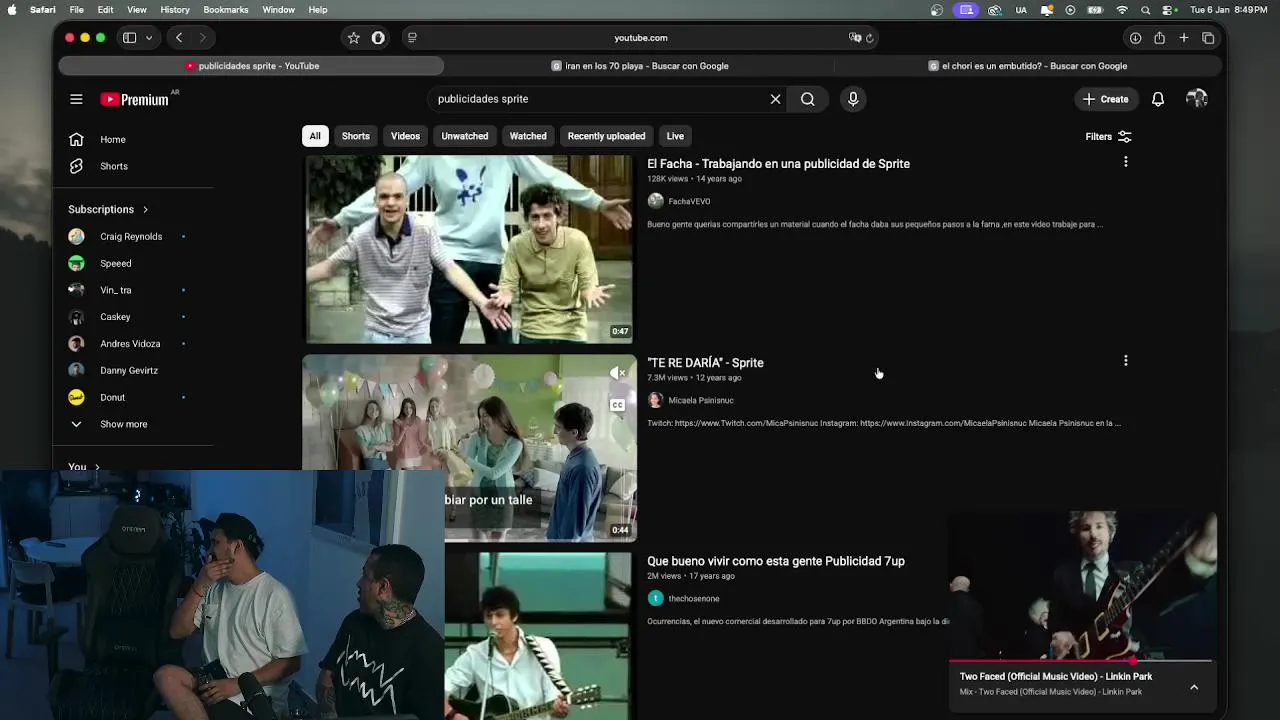Open Micaela Psinisnuc channel link
The height and width of the screenshot is (720, 1280).
[x=701, y=400]
